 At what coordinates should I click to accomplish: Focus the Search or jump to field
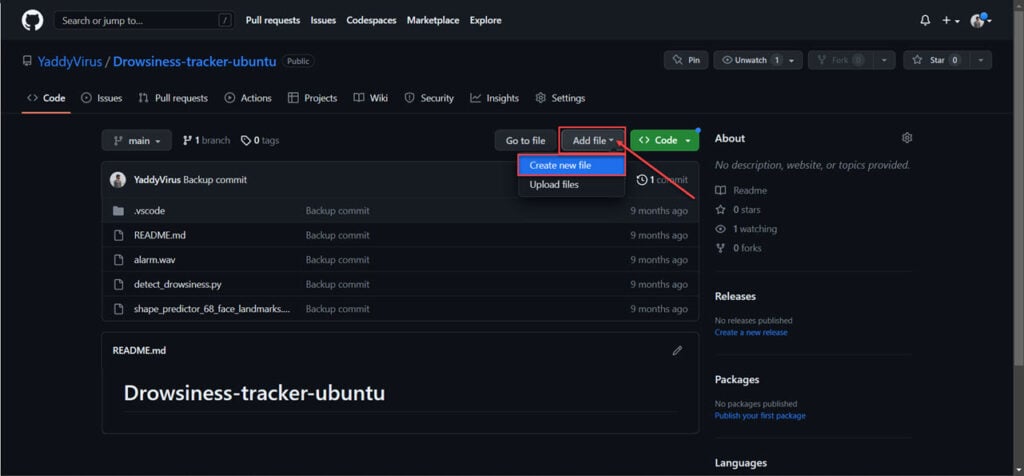tap(144, 21)
